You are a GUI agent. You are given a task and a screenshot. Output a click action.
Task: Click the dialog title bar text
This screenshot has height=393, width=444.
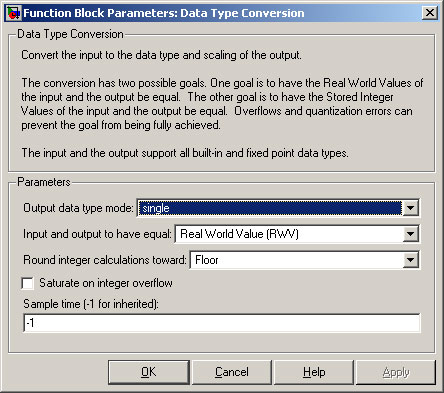point(164,13)
